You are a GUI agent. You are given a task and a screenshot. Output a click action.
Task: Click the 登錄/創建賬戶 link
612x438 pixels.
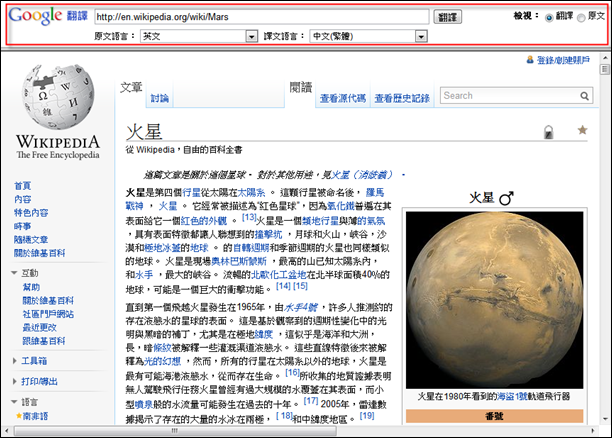[x=563, y=60]
